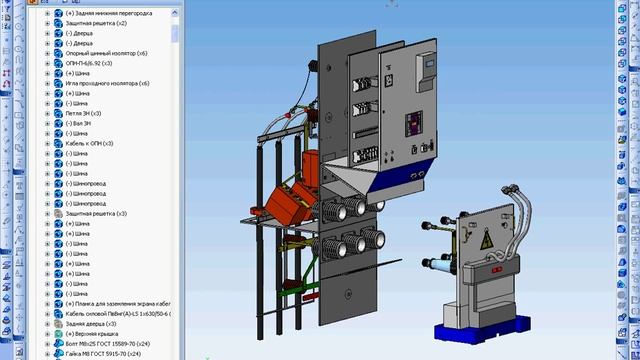Click the tree panel scrollbar thumb
Screen dimensions: 640x360
[175, 34]
